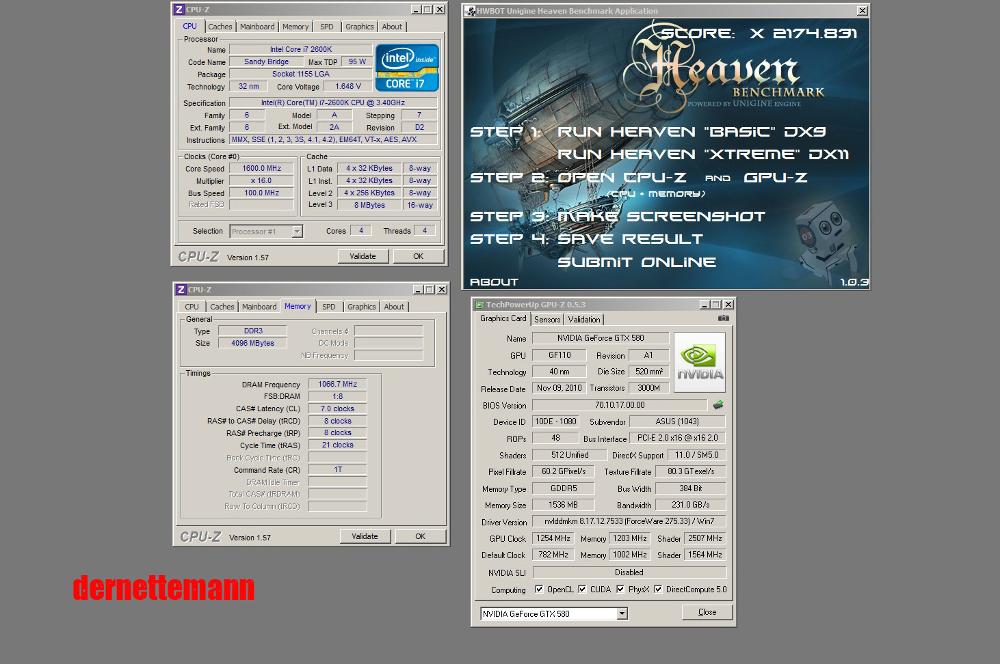
Task: Close the Heaven Benchmark window
Action: pos(862,11)
